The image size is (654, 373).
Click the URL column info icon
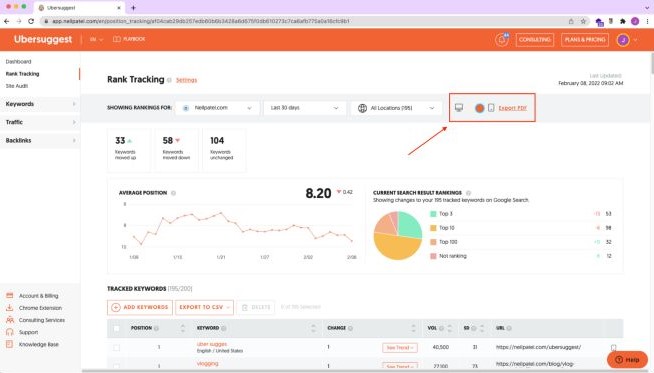click(509, 329)
